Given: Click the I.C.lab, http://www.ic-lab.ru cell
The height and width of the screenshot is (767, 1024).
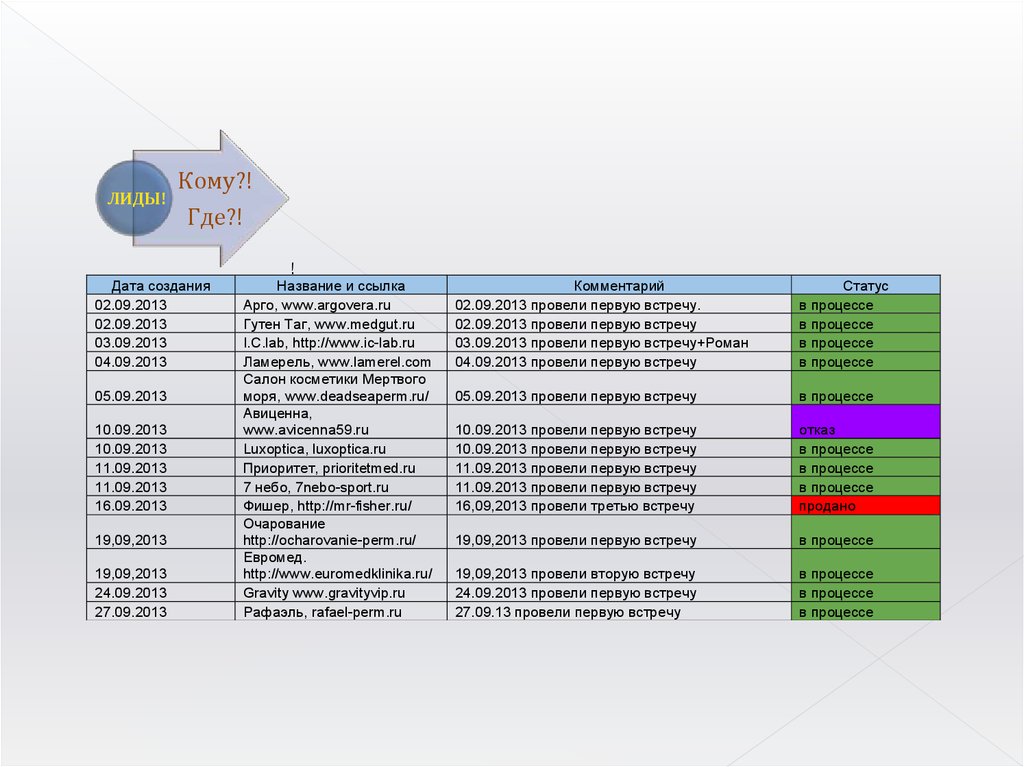Looking at the screenshot, I should [341, 342].
